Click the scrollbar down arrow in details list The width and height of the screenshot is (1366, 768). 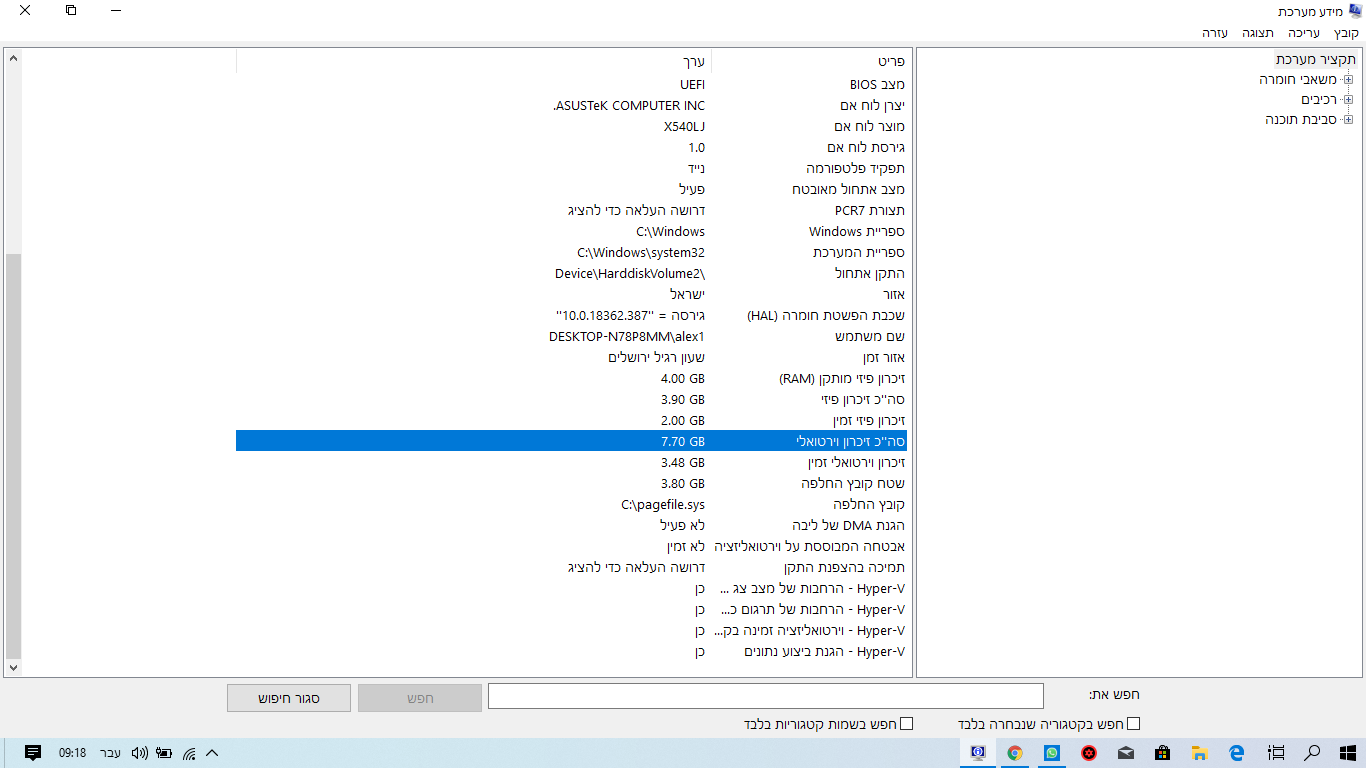tap(13, 667)
